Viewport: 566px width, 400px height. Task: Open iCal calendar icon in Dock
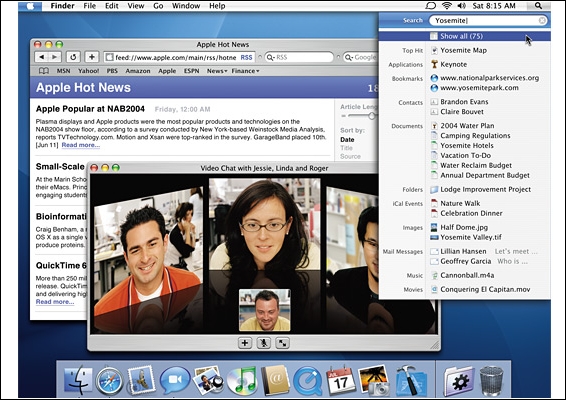point(340,381)
